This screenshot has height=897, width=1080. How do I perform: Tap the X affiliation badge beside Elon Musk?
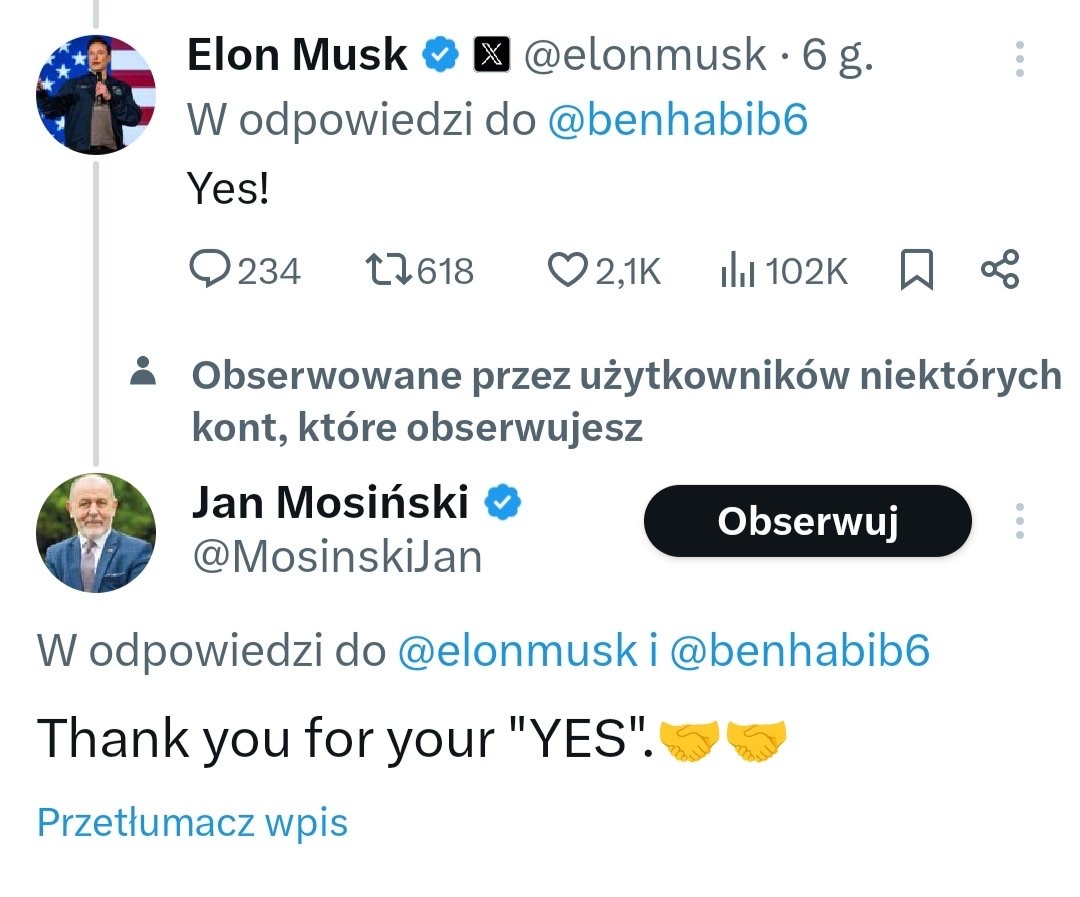(490, 56)
